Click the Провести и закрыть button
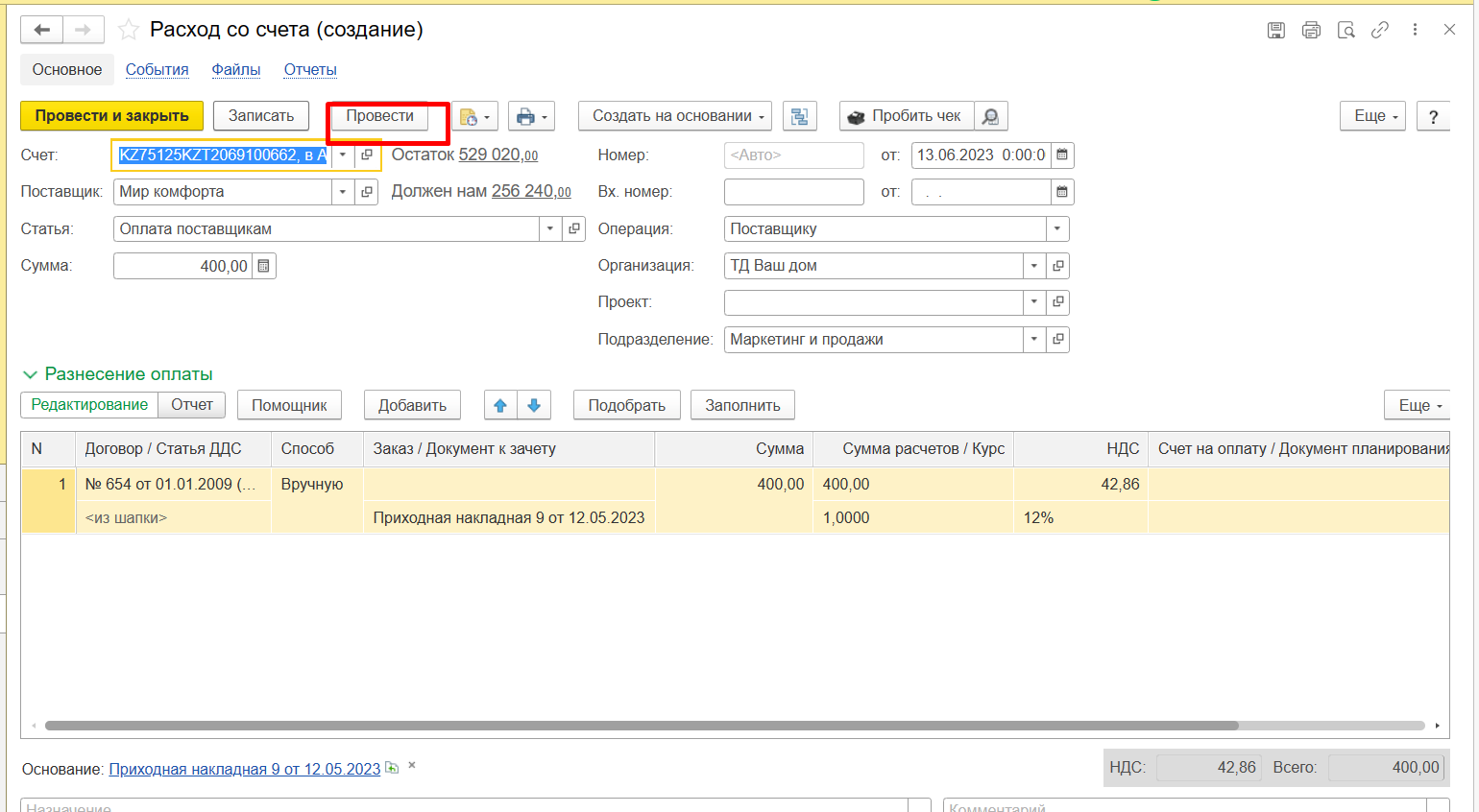The width and height of the screenshot is (1479, 812). tap(111, 116)
